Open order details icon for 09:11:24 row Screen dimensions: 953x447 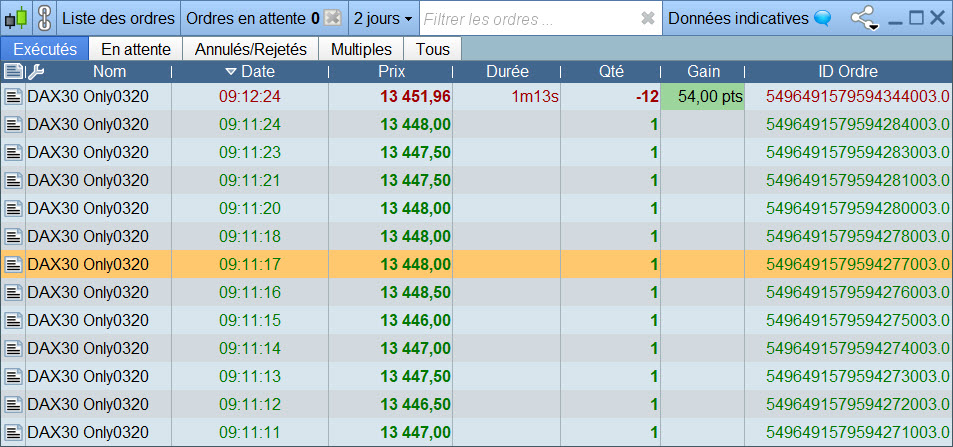point(13,125)
